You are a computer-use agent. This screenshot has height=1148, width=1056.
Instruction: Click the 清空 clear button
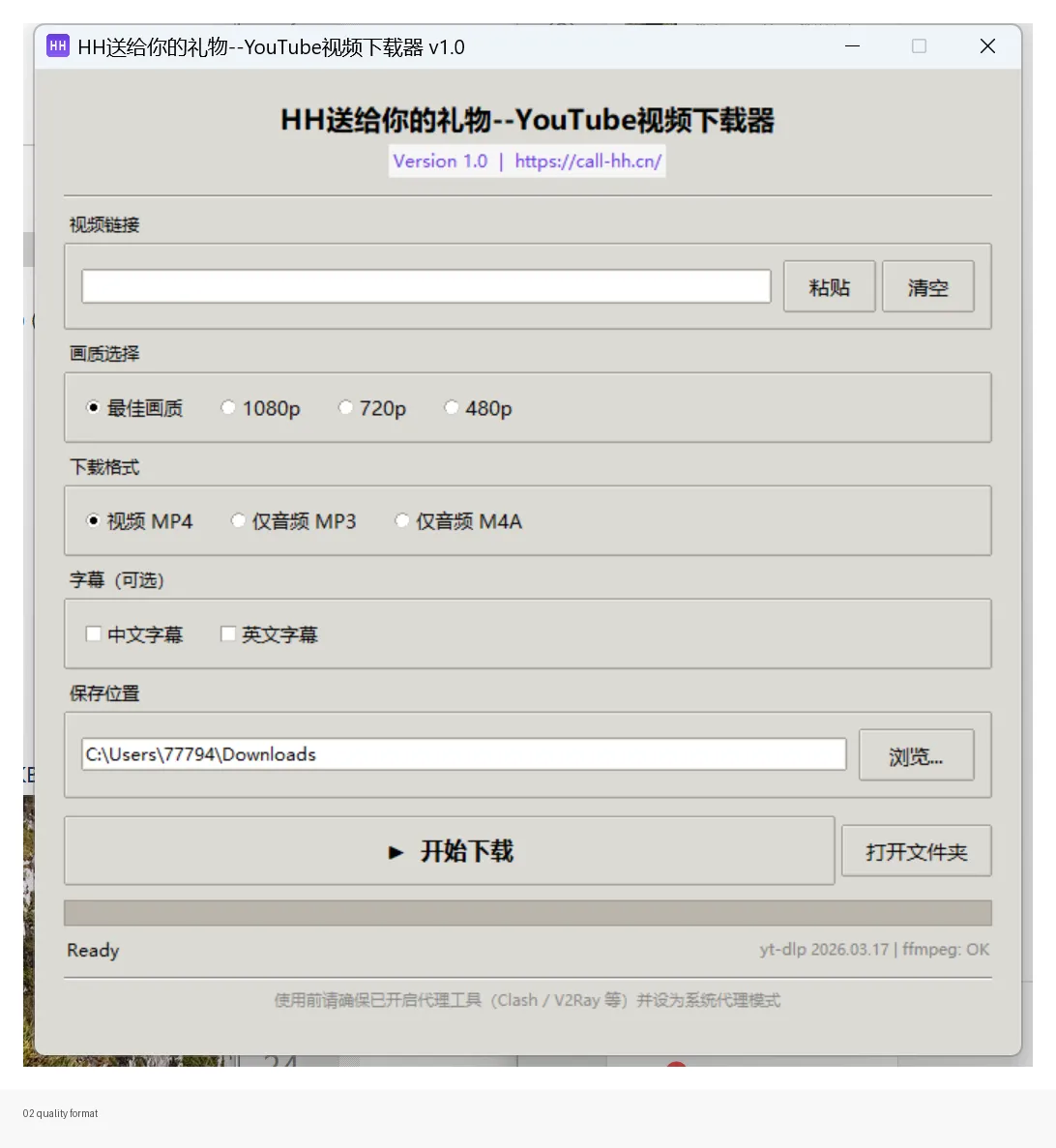927,285
